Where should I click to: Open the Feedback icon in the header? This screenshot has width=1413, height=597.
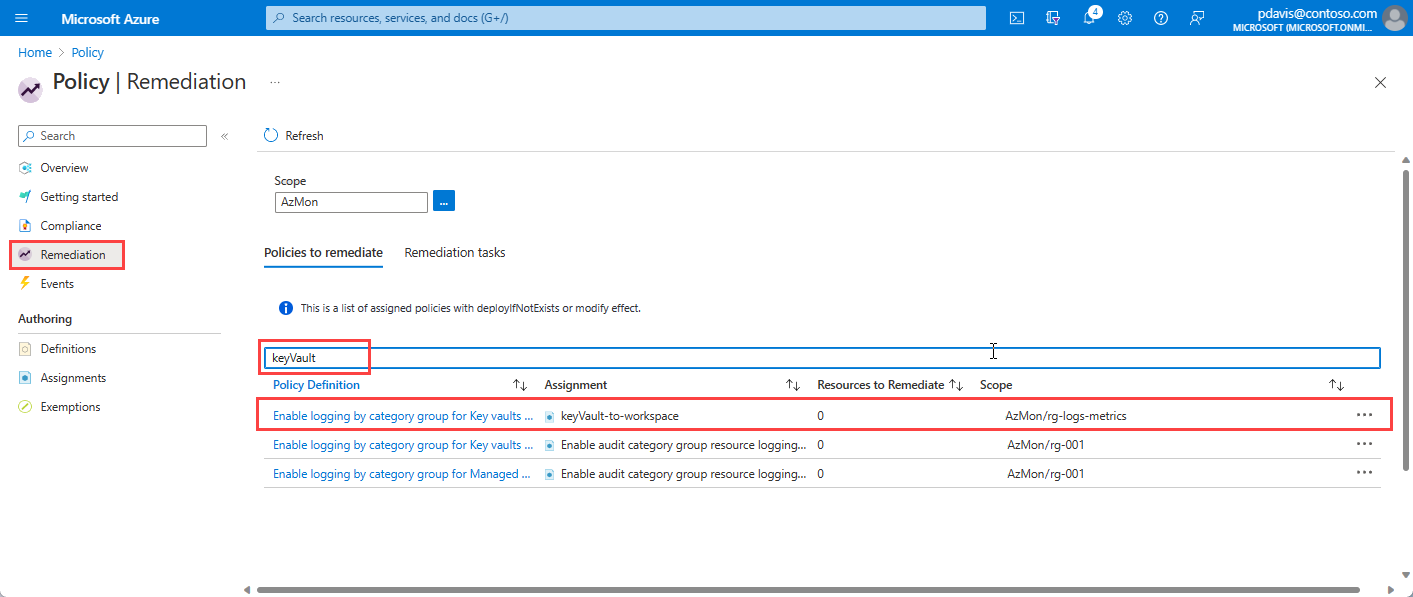click(1197, 18)
